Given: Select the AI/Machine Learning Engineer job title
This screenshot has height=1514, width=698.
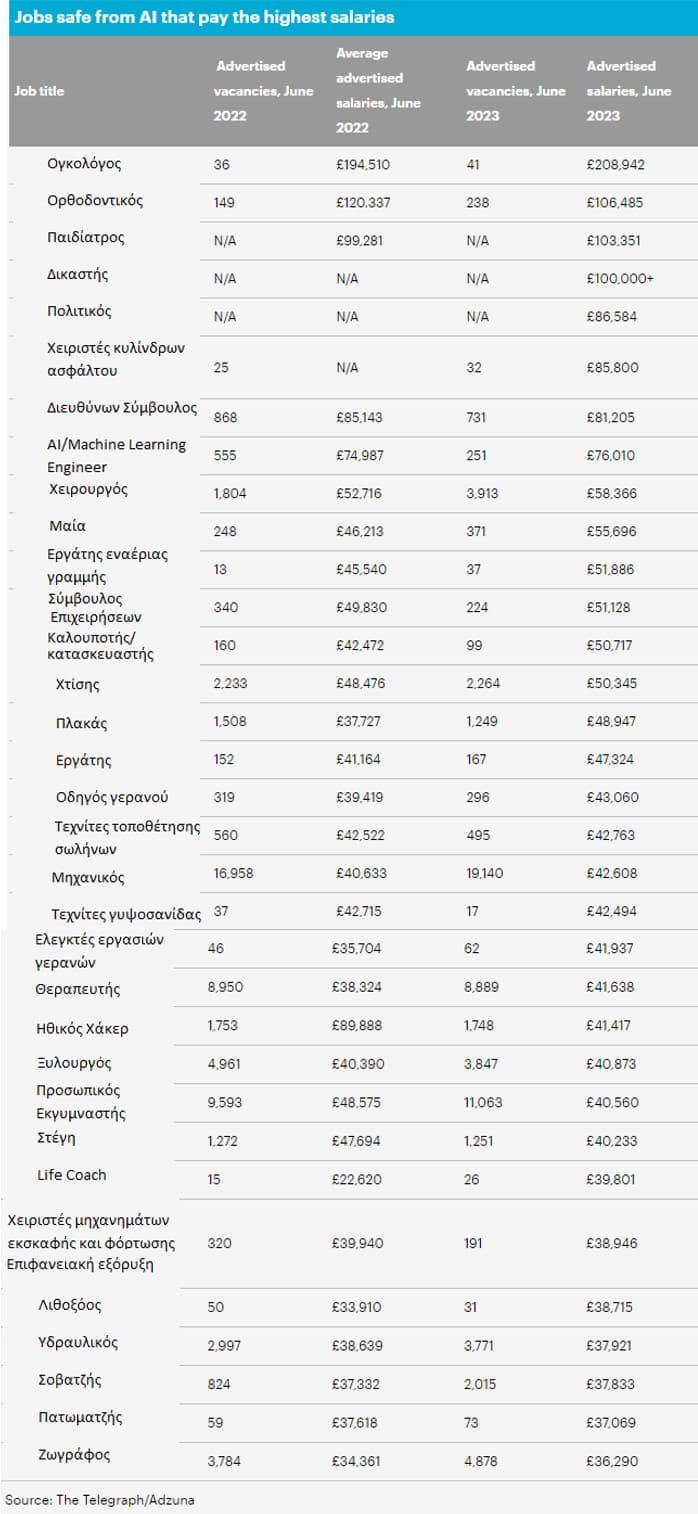Looking at the screenshot, I should tap(116, 455).
